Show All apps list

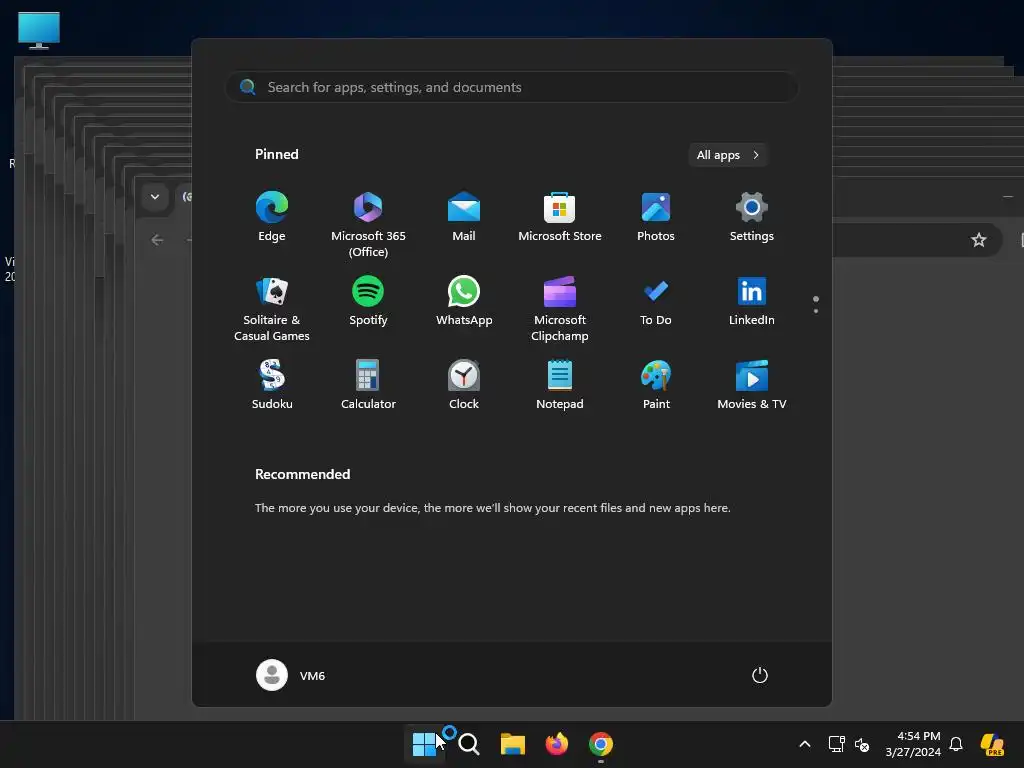728,155
